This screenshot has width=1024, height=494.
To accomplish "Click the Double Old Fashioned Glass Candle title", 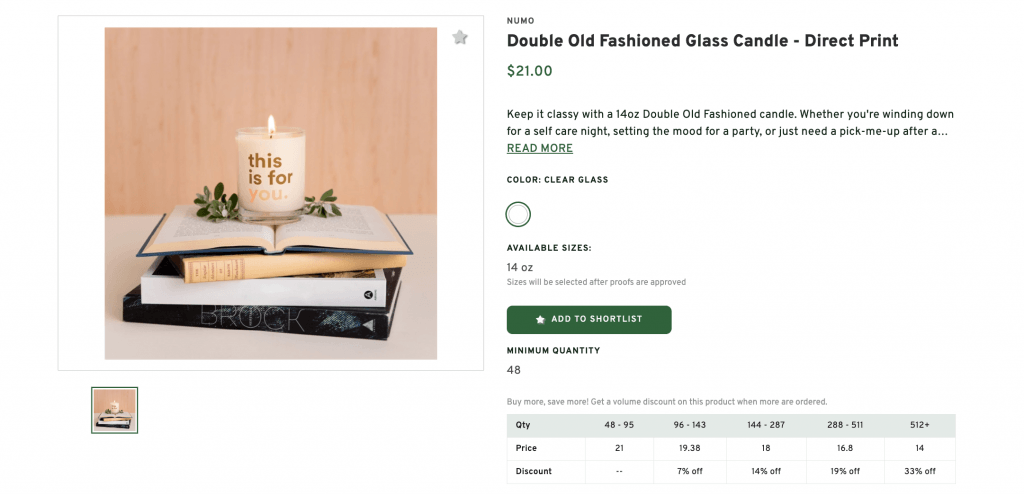I will 702,41.
